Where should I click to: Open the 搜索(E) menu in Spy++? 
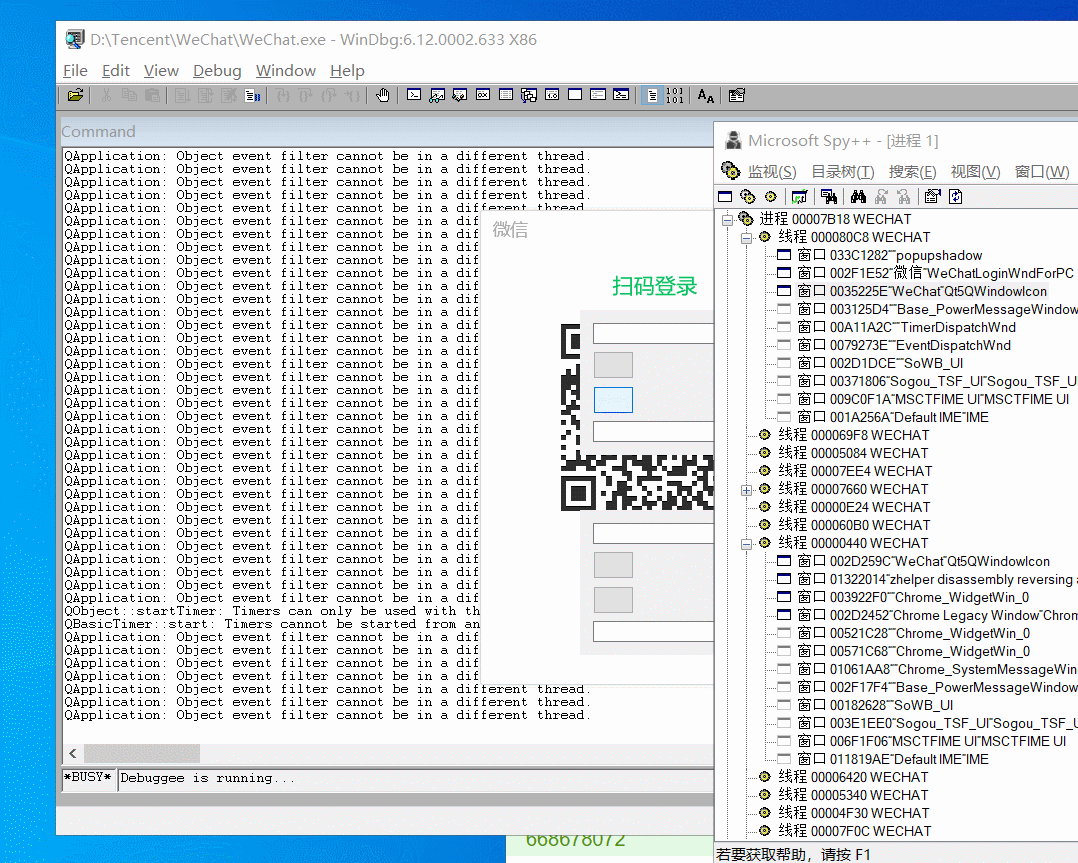912,171
